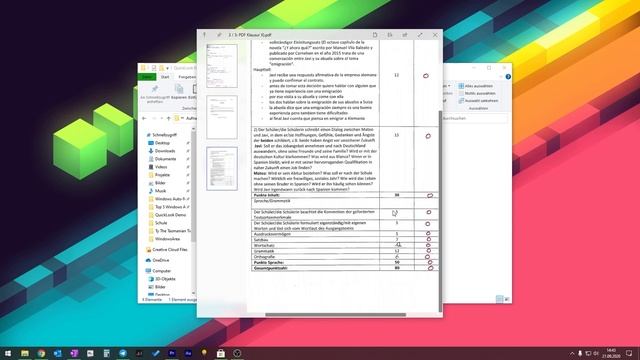Open the Explorer help icon
Image resolution: width=640 pixels, height=360 pixels.
click(x=508, y=77)
